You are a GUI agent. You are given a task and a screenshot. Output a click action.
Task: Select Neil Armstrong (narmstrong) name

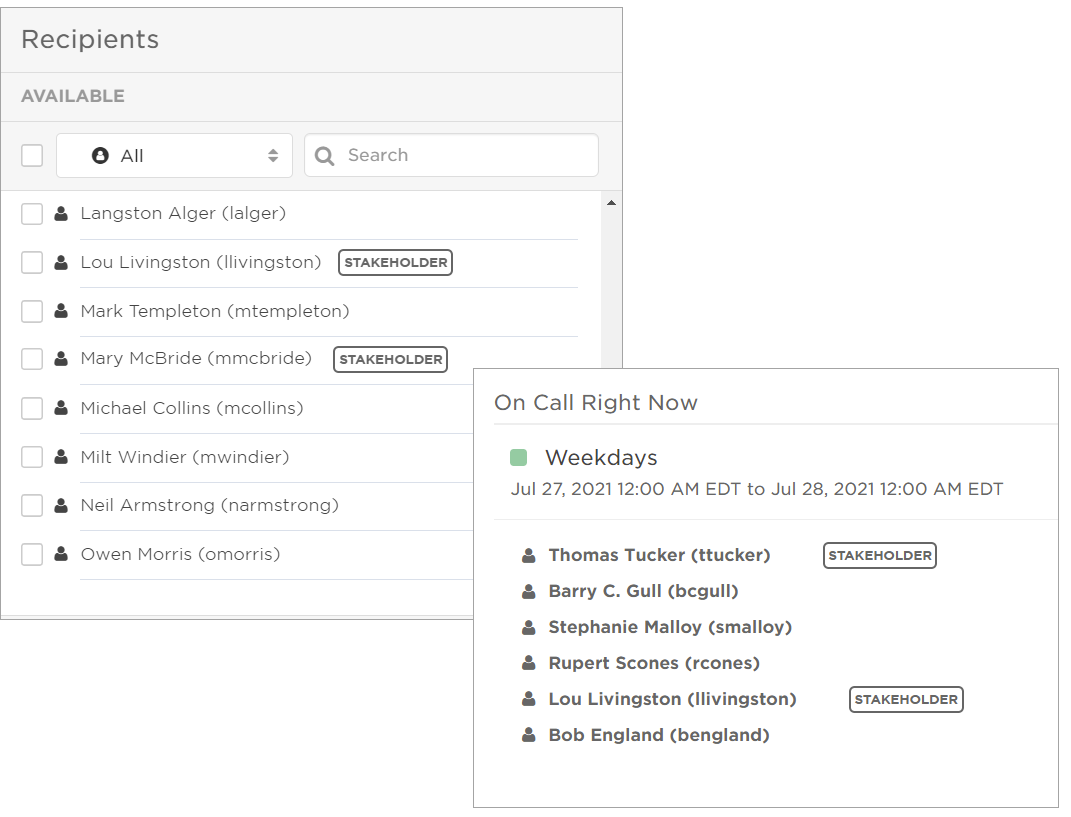coord(210,506)
